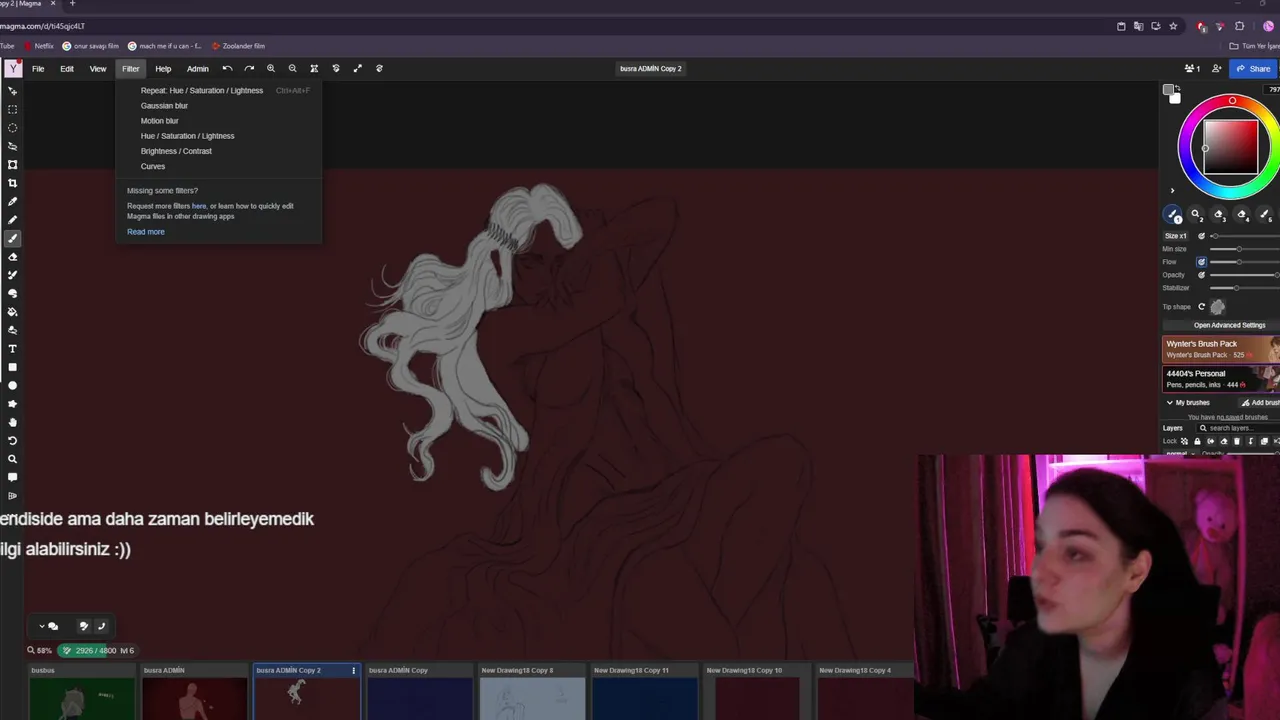This screenshot has width=1280, height=720.
Task: Click the fullscreen expand arrows icon
Action: point(357,69)
